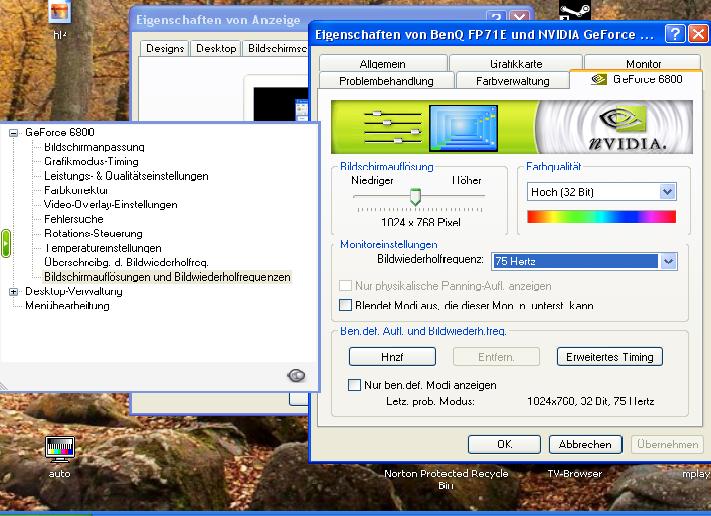Click the 'Nur physikalische Panning-Aufl. anzeigen' checkbox

(x=346, y=286)
